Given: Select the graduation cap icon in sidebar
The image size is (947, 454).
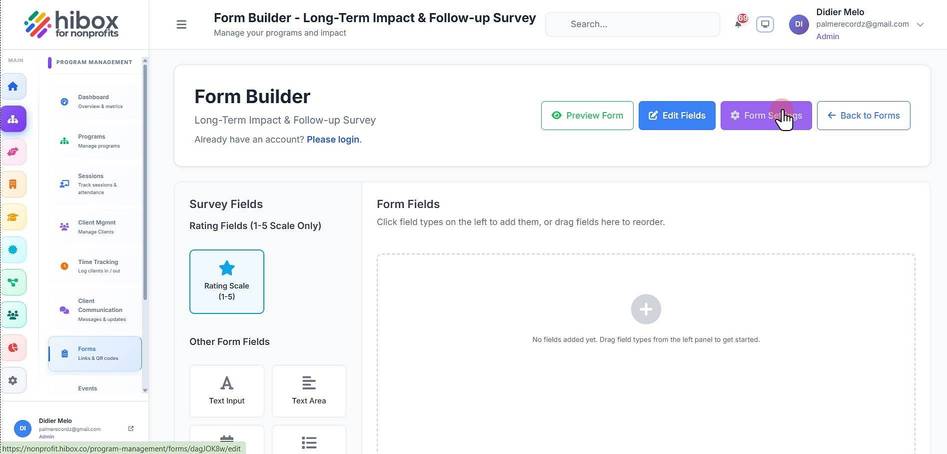Looking at the screenshot, I should tap(13, 217).
